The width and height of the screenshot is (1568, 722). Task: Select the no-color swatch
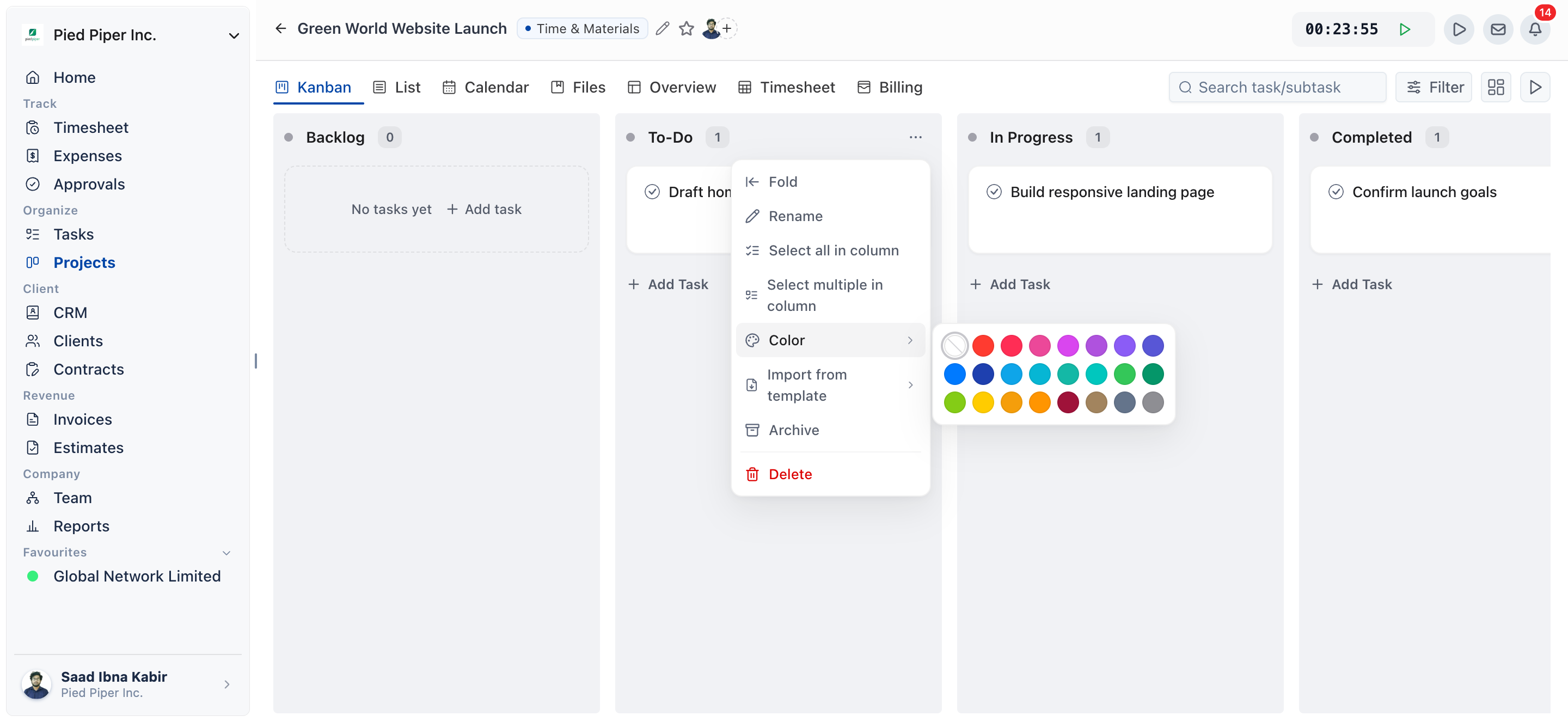point(954,346)
